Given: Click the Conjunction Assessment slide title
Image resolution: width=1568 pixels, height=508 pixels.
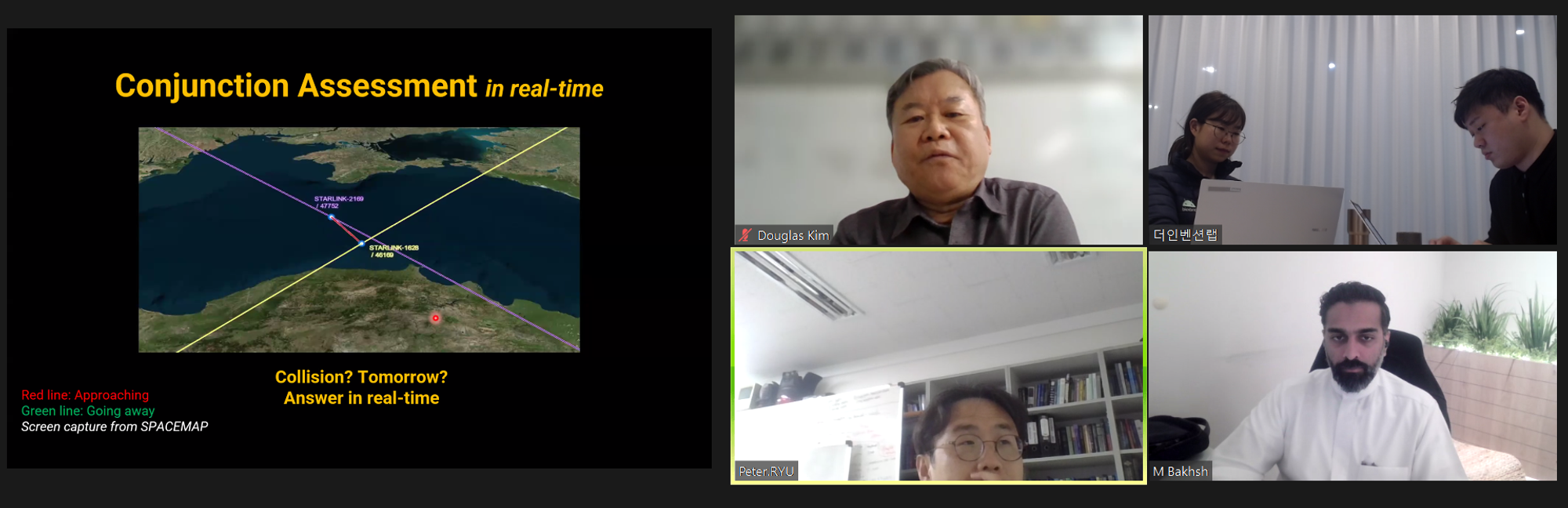Looking at the screenshot, I should pyautogui.click(x=296, y=86).
